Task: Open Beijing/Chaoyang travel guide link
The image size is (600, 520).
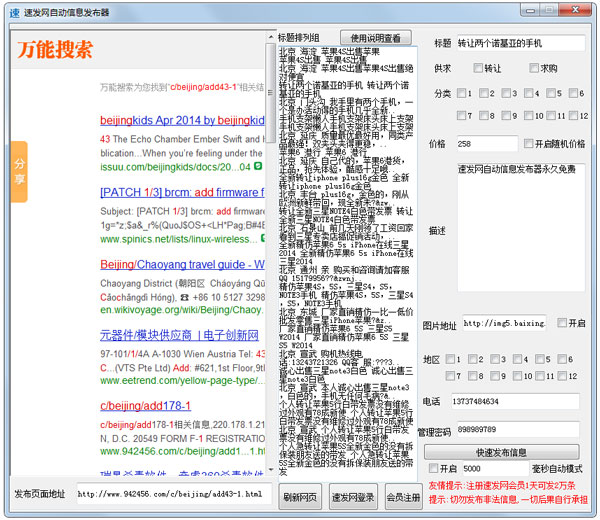Action: coord(182,264)
